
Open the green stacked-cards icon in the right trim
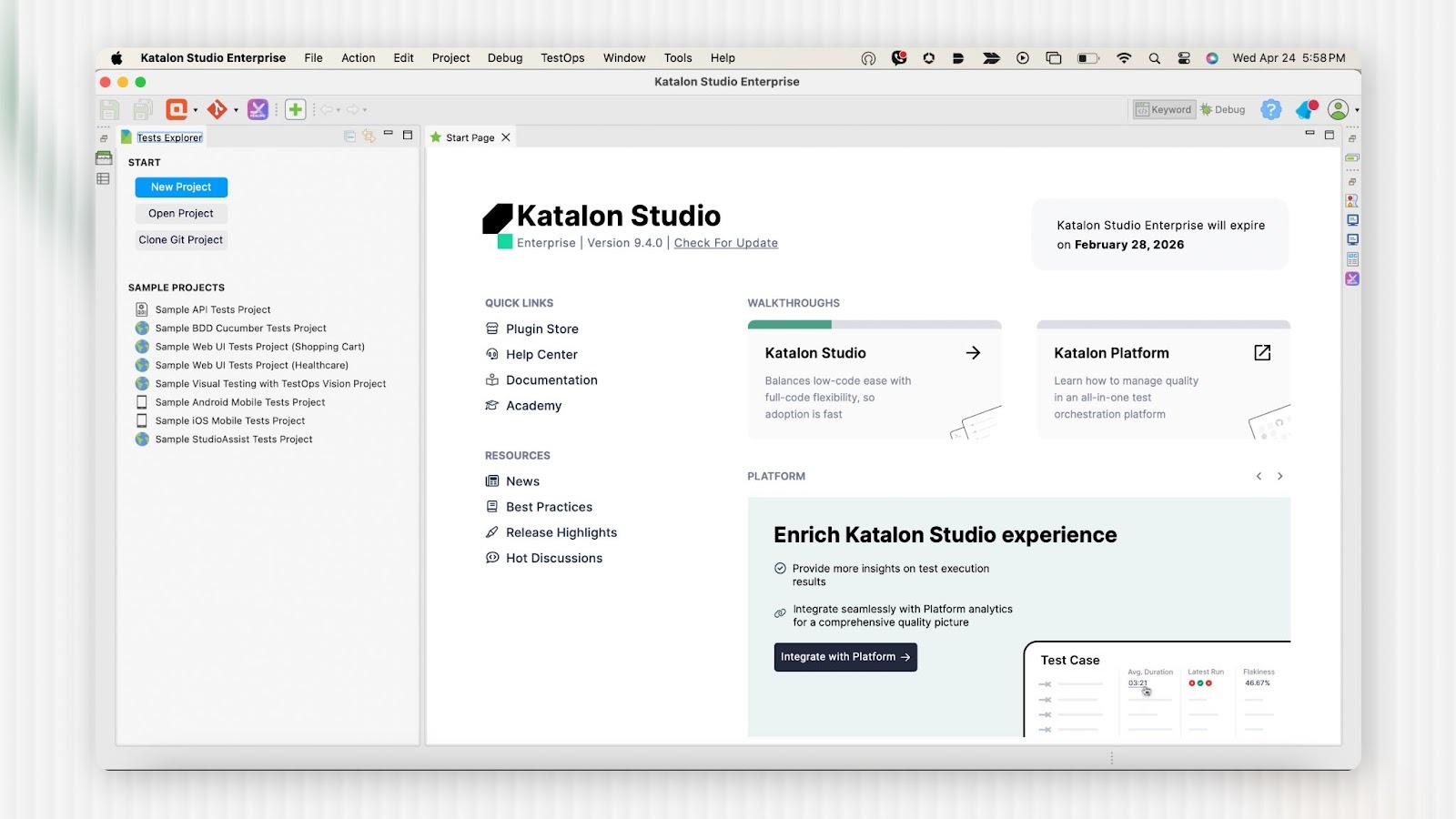pos(1352,158)
